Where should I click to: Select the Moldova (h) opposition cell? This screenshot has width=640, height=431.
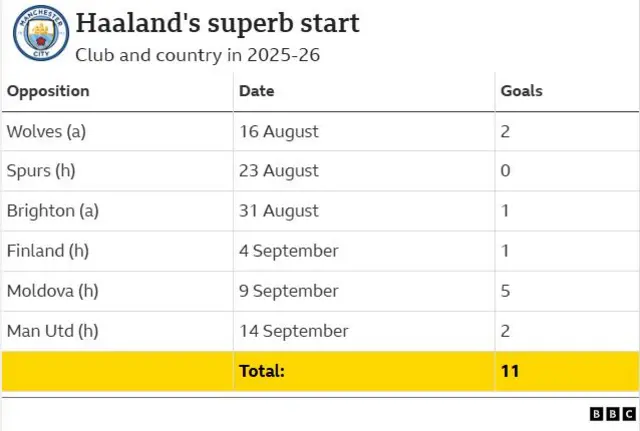52,291
